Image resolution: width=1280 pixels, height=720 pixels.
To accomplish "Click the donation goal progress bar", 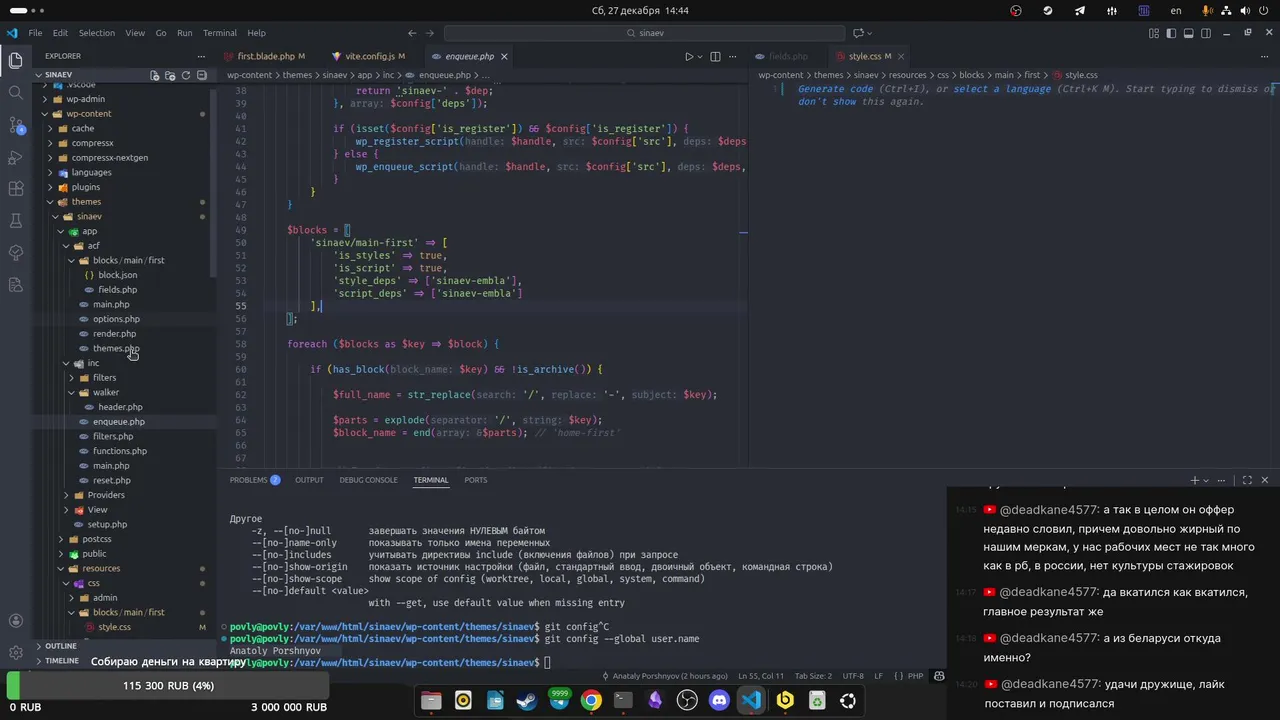I will [168, 686].
